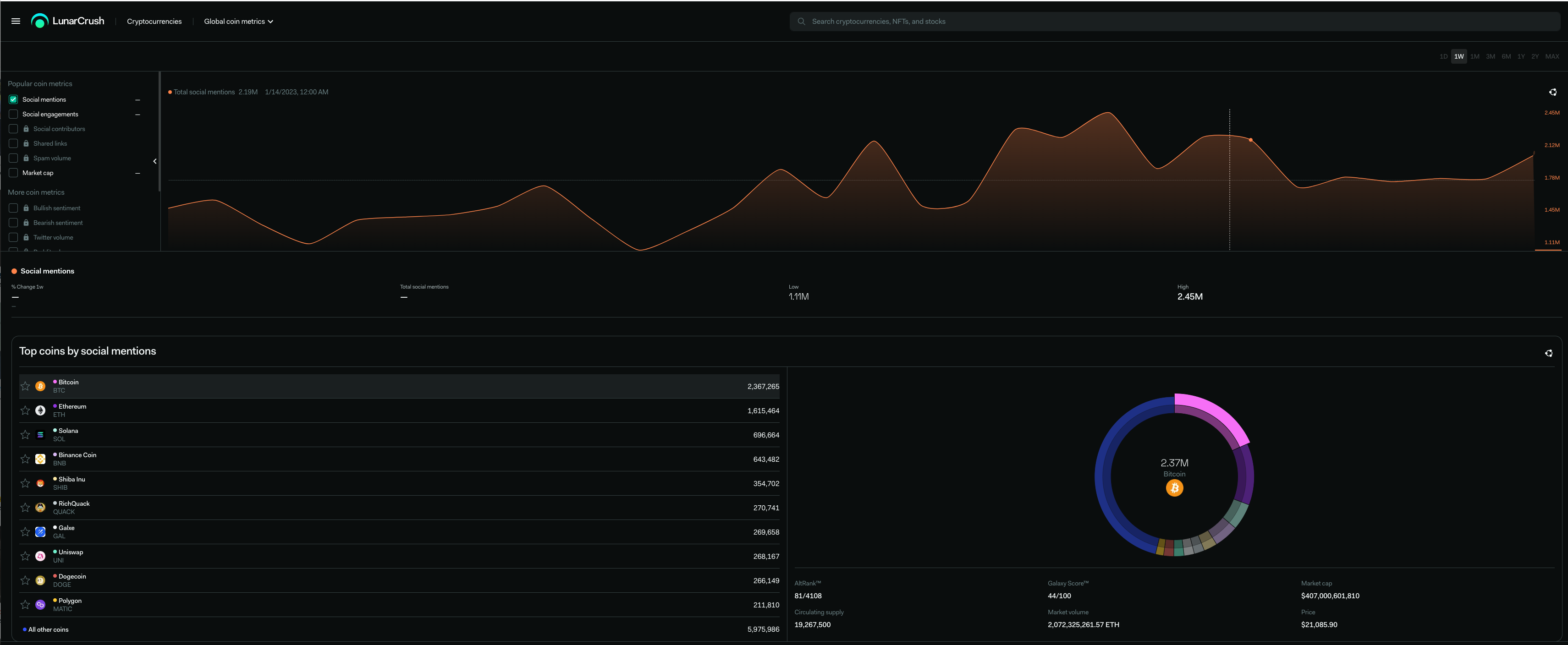Click the share icon above the chart
The height and width of the screenshot is (645, 1568).
1552,93
